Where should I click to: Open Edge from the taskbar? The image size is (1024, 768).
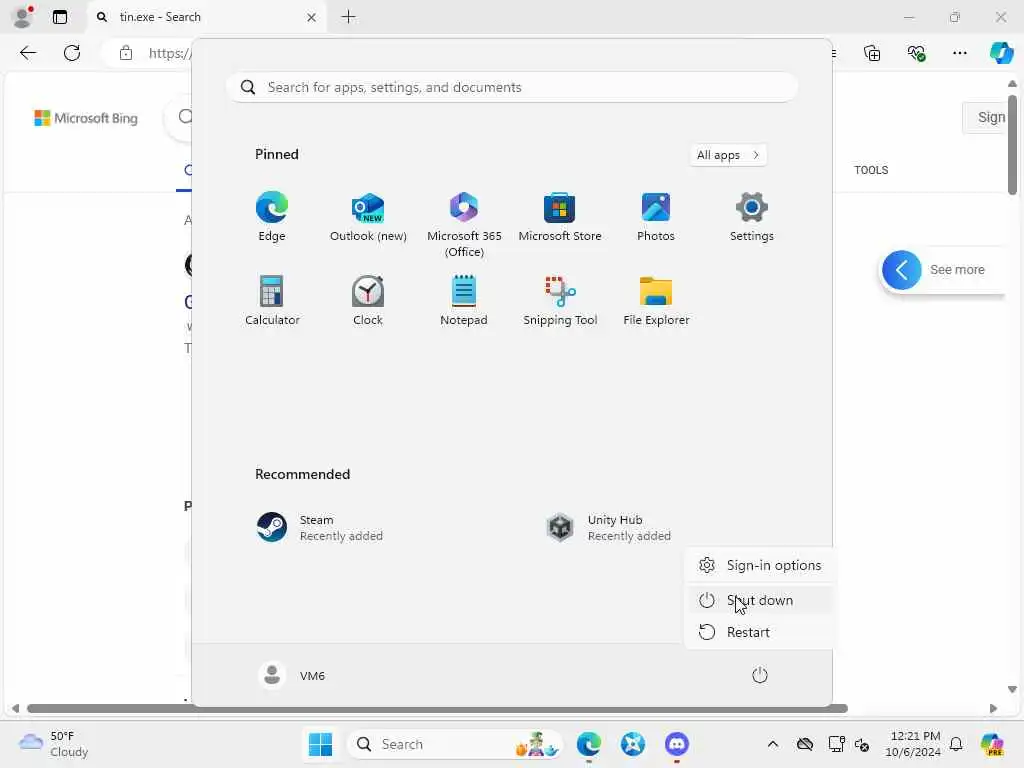pos(589,744)
